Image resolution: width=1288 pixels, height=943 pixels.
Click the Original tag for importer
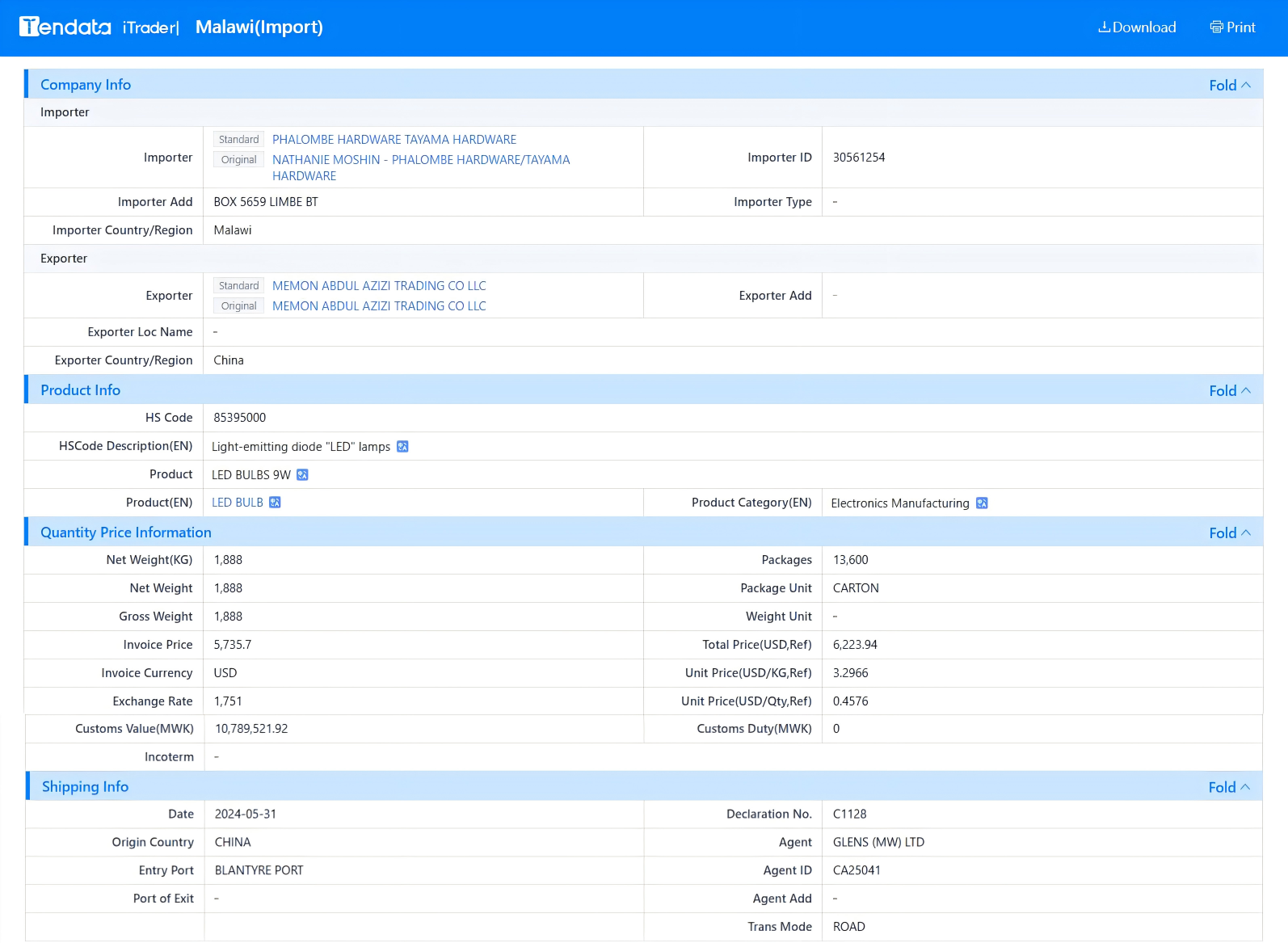[238, 160]
